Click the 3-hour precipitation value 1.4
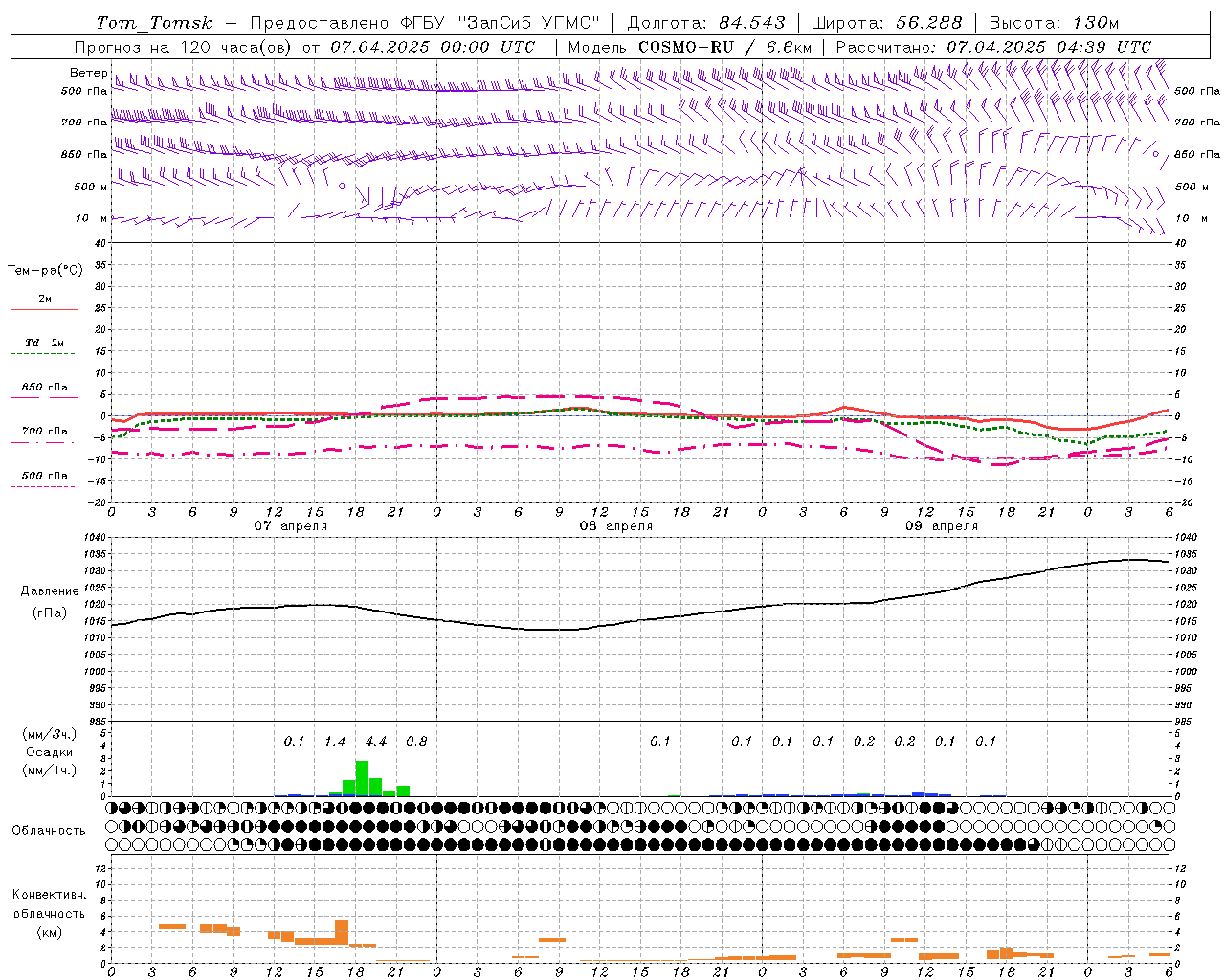Image resolution: width=1225 pixels, height=980 pixels. tap(335, 741)
